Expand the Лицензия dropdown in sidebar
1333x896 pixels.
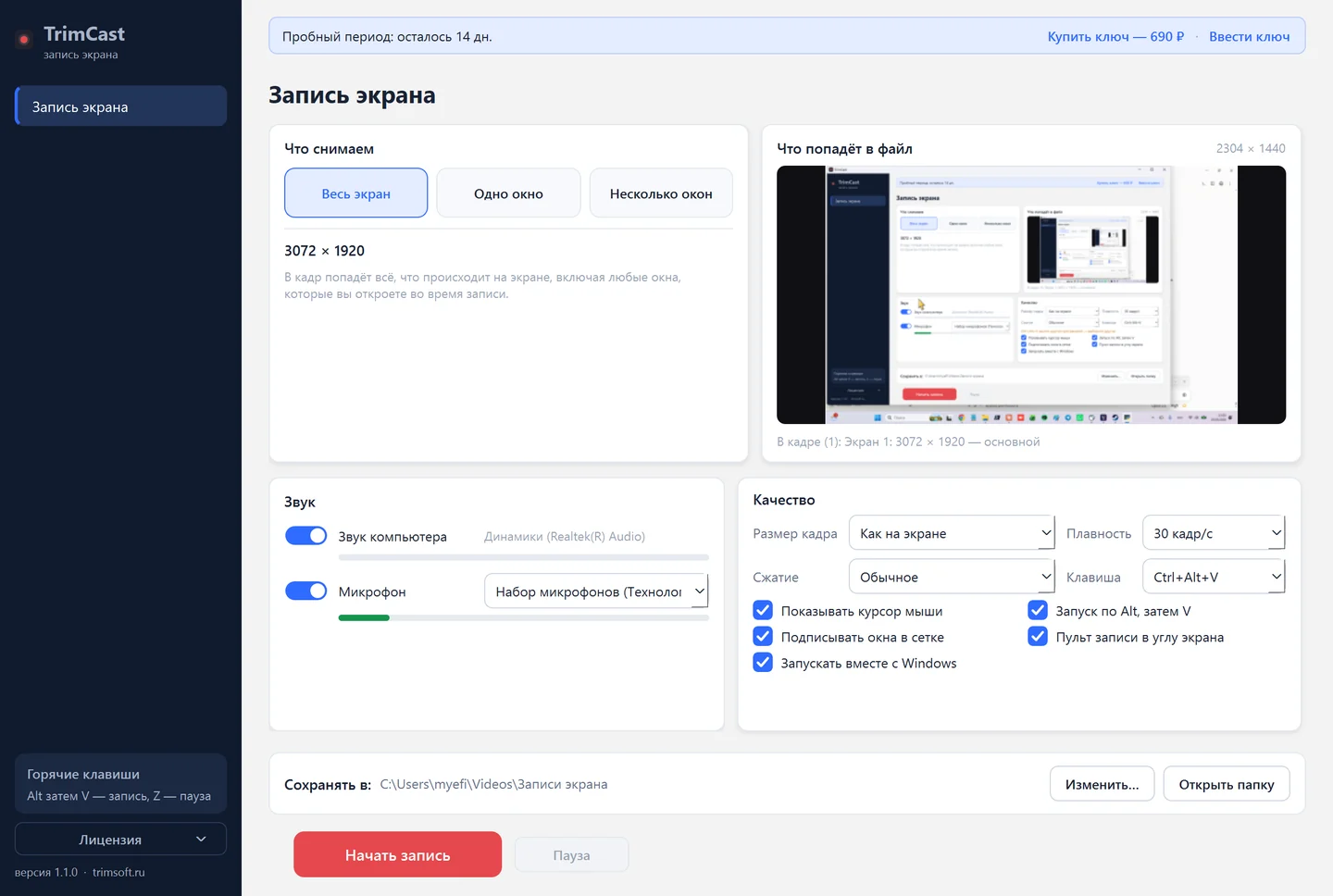pos(120,840)
